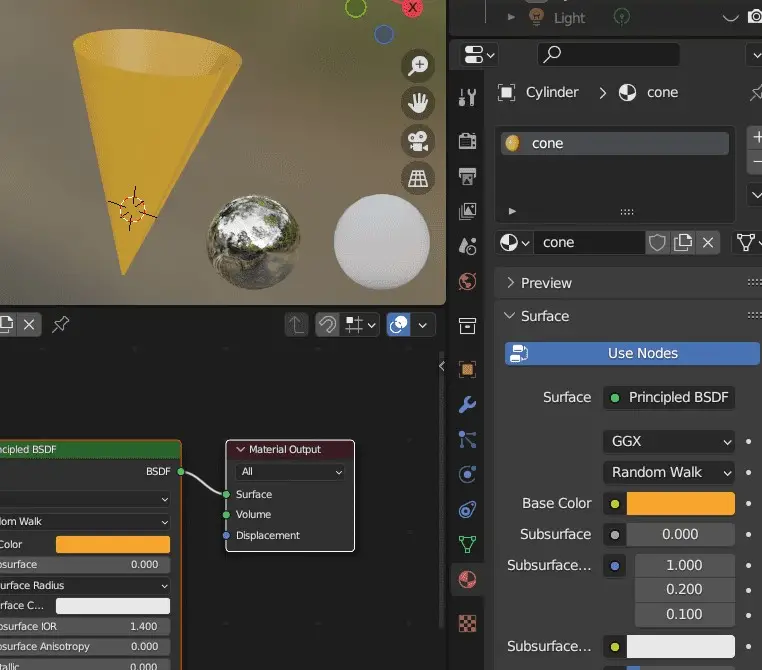Image resolution: width=762 pixels, height=670 pixels.
Task: Open the Object Constraints tab icon
Action: click(467, 509)
